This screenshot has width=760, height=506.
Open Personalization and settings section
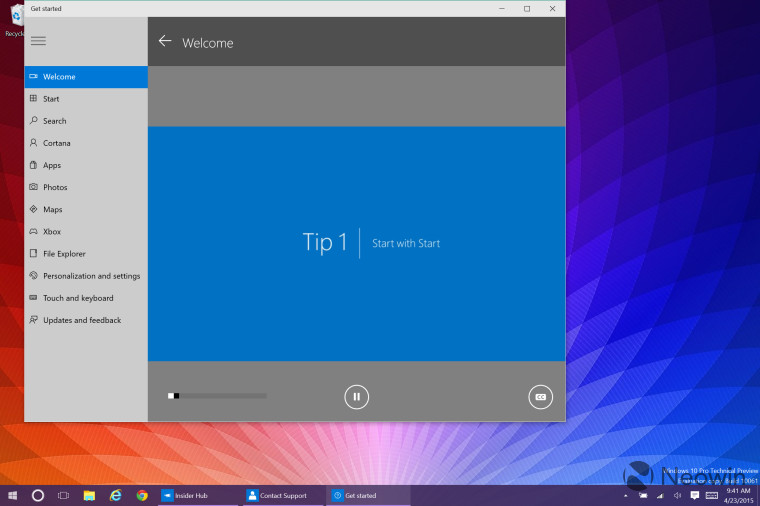click(x=86, y=276)
